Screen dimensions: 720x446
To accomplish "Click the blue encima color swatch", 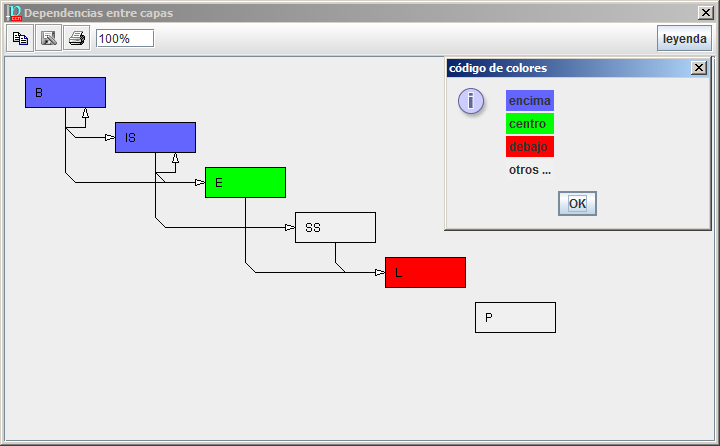I will (x=529, y=101).
